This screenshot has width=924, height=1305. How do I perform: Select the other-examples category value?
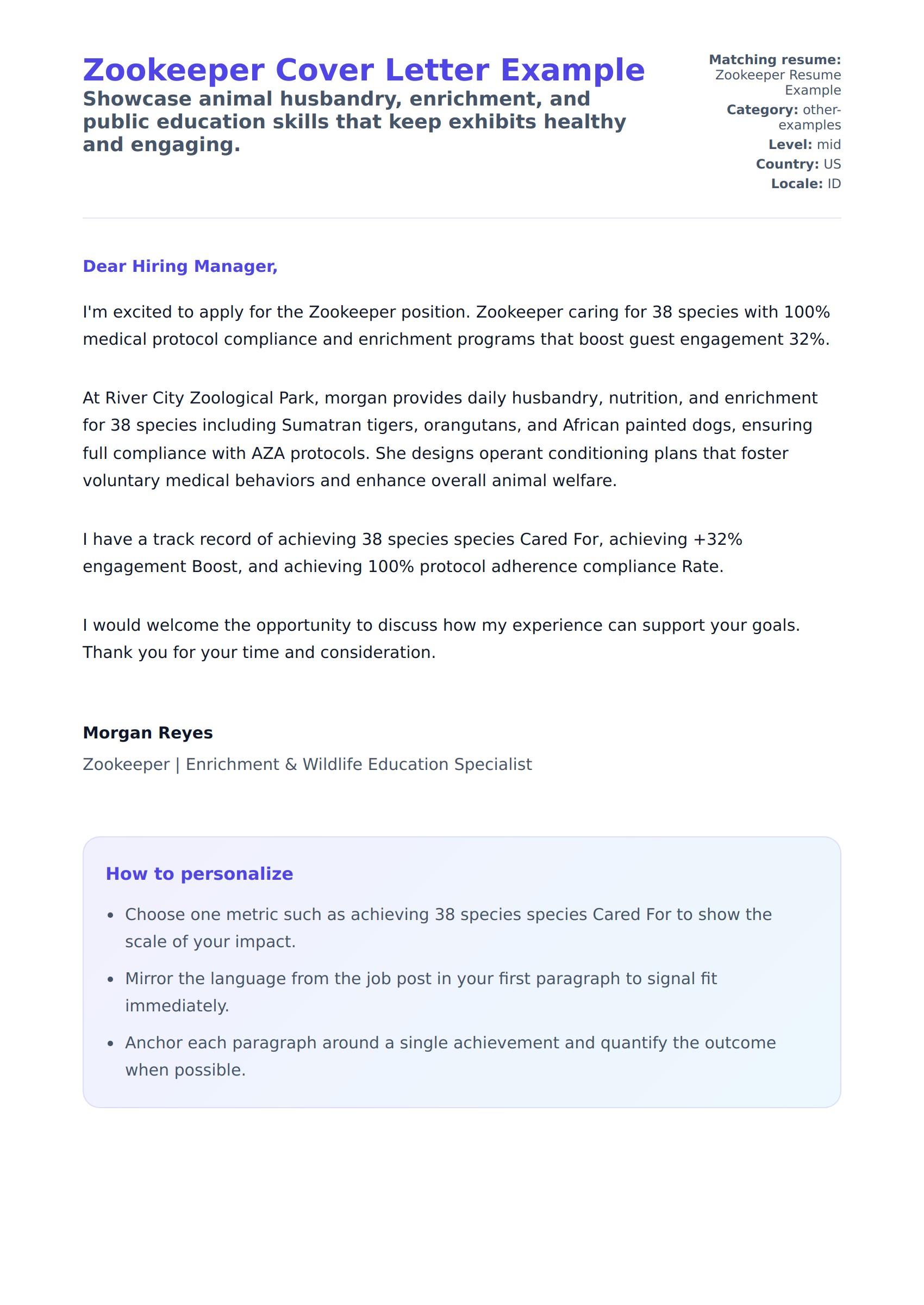(x=809, y=117)
